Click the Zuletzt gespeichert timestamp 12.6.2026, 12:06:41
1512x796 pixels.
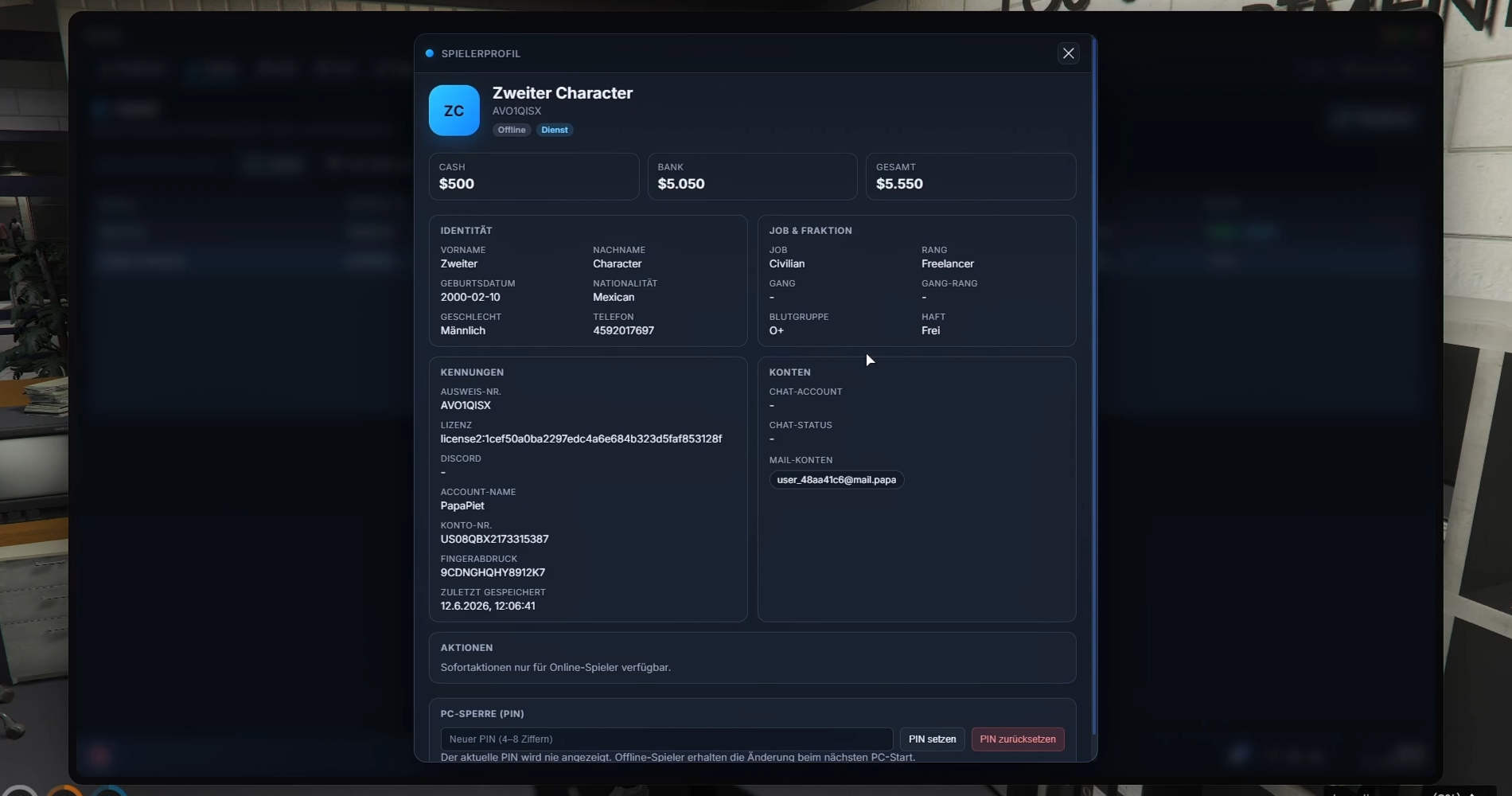coord(488,606)
